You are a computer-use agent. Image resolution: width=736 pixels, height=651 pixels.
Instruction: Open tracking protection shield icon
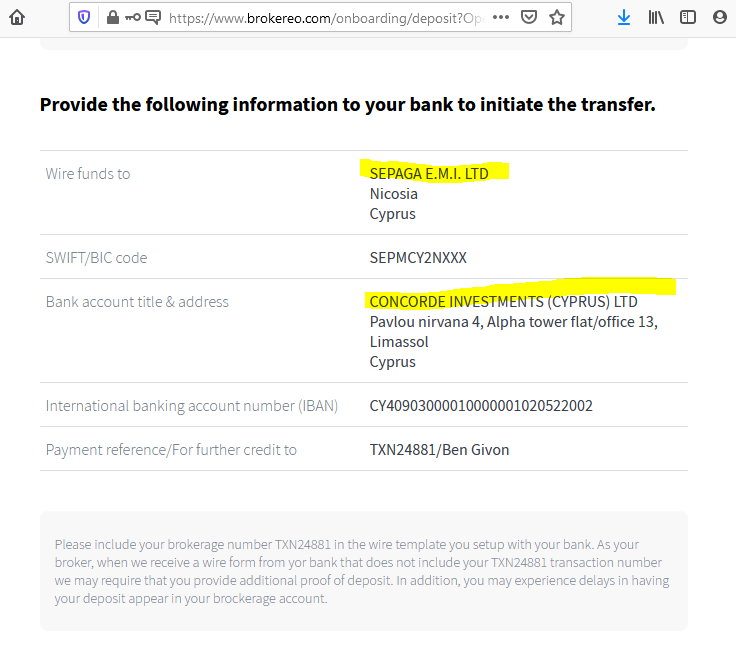(x=84, y=18)
